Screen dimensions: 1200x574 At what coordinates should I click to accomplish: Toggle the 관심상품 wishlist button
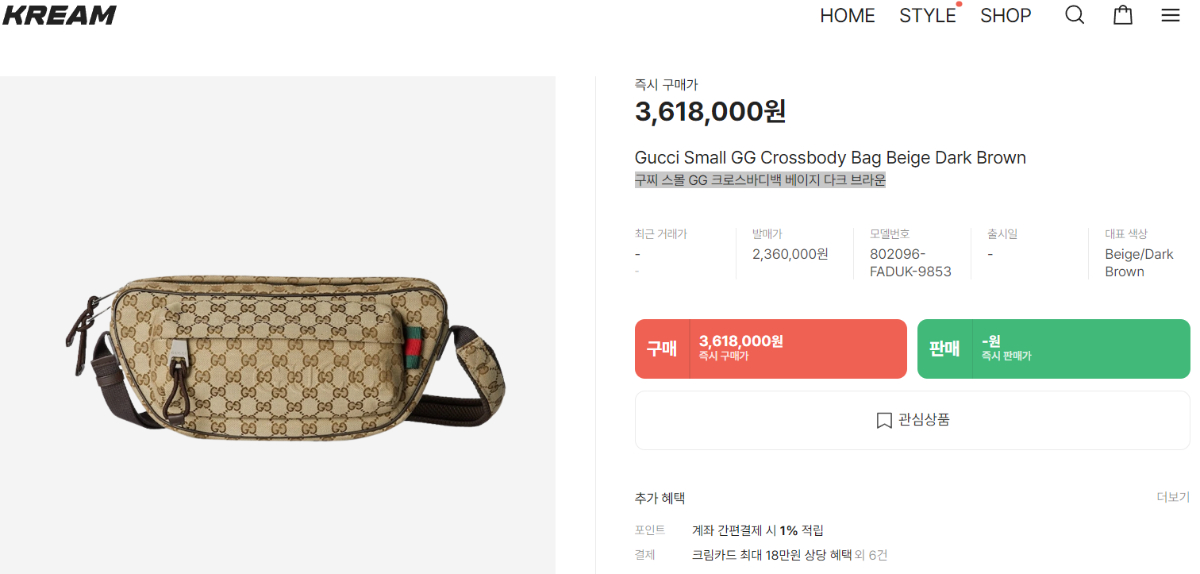click(x=912, y=420)
